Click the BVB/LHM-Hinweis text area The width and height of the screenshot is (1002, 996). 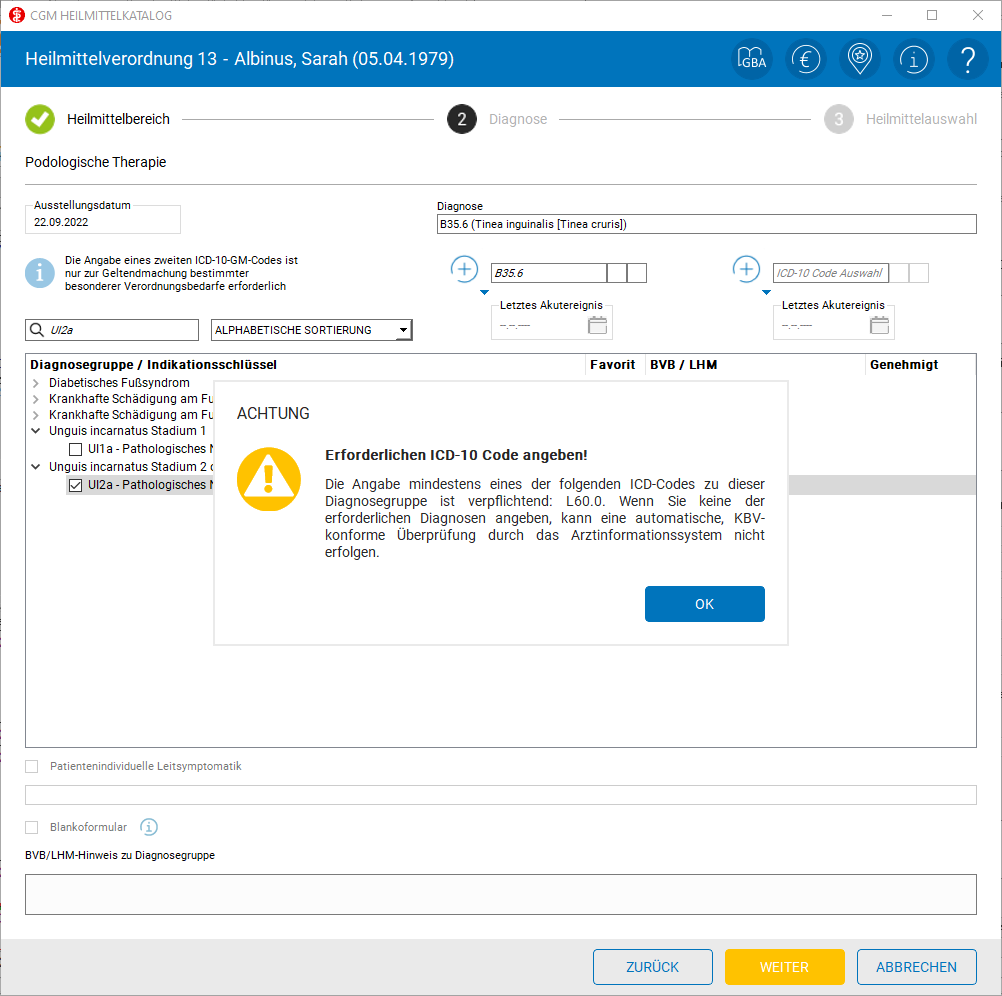pyautogui.click(x=500, y=894)
